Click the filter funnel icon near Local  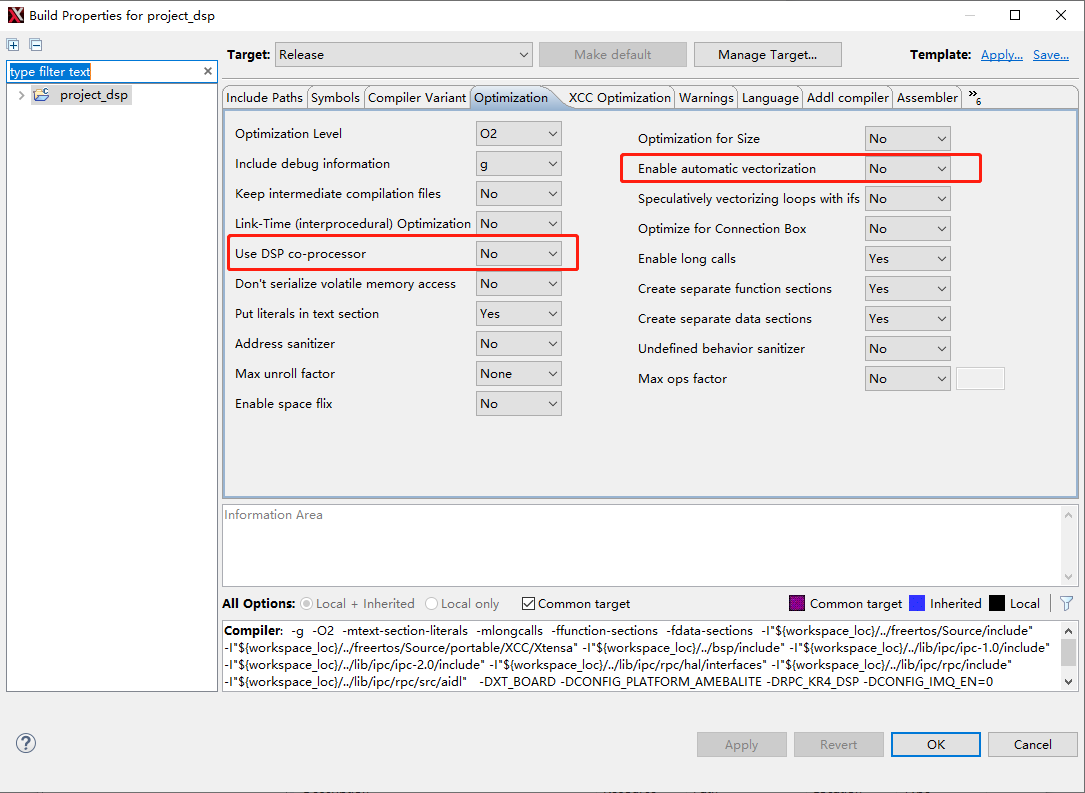pos(1066,603)
